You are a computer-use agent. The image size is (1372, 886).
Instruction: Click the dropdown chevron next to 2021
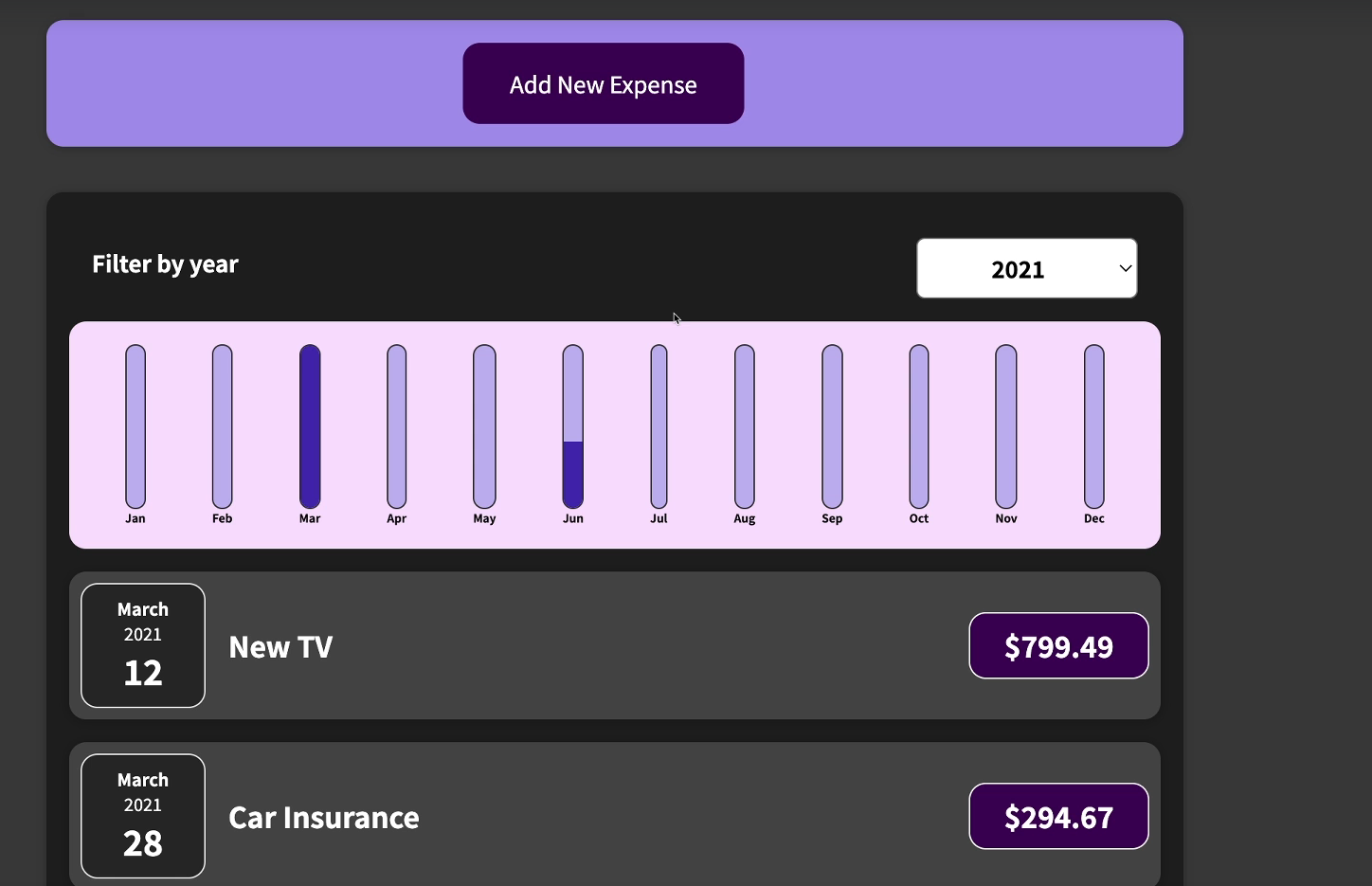pos(1125,268)
